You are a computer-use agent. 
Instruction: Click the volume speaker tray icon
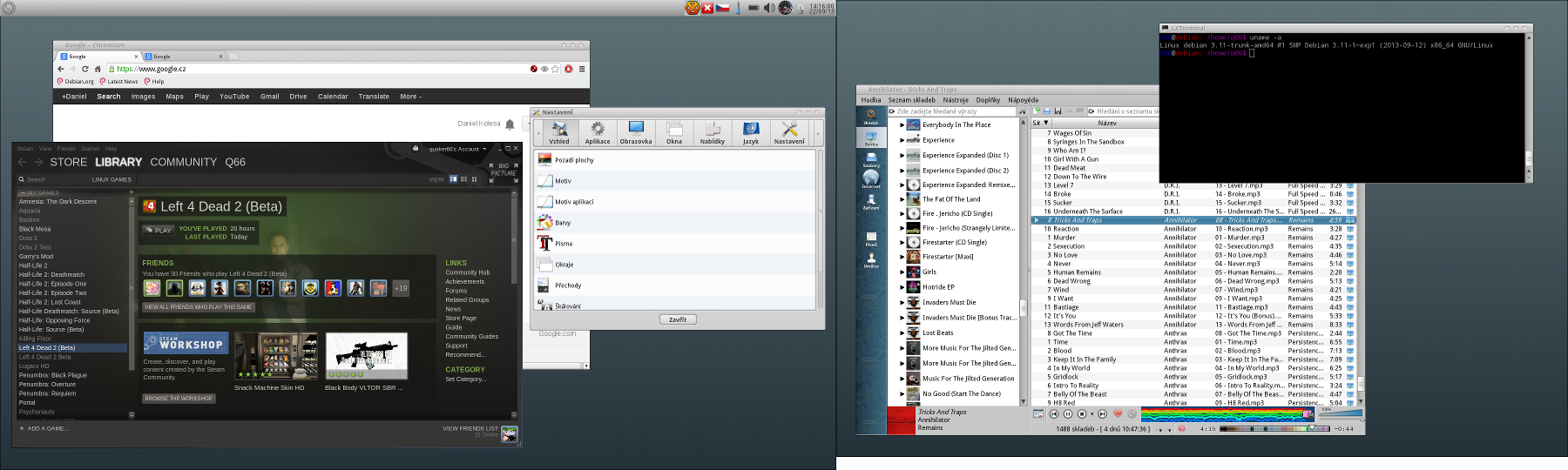769,8
